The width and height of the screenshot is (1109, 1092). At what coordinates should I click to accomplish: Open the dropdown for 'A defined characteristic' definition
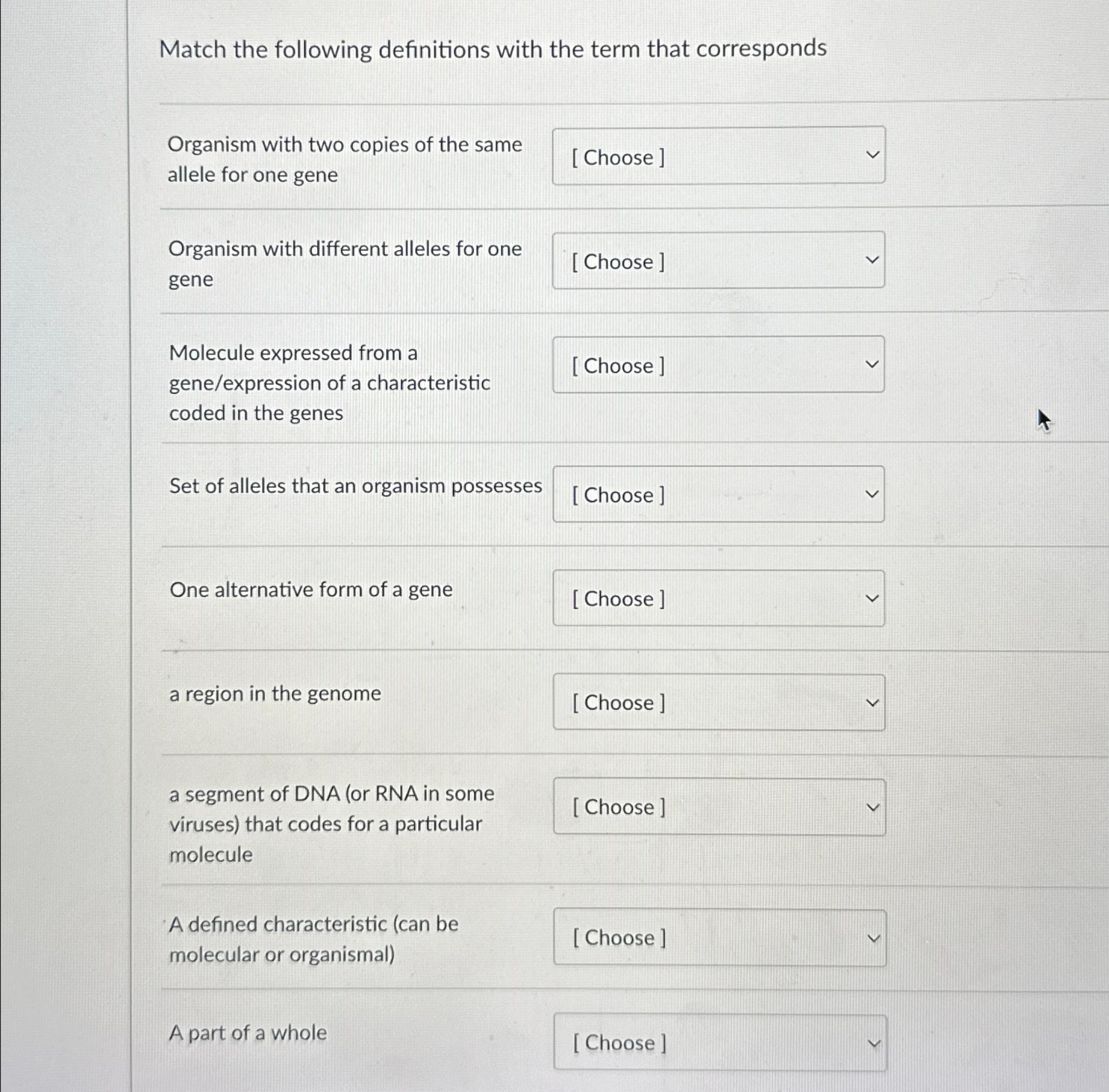(x=718, y=937)
